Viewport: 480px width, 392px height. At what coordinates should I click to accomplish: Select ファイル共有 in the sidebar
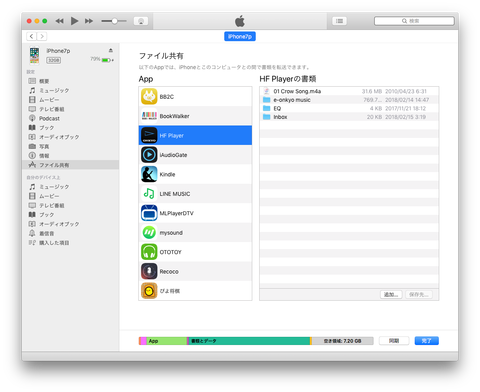click(x=70, y=165)
